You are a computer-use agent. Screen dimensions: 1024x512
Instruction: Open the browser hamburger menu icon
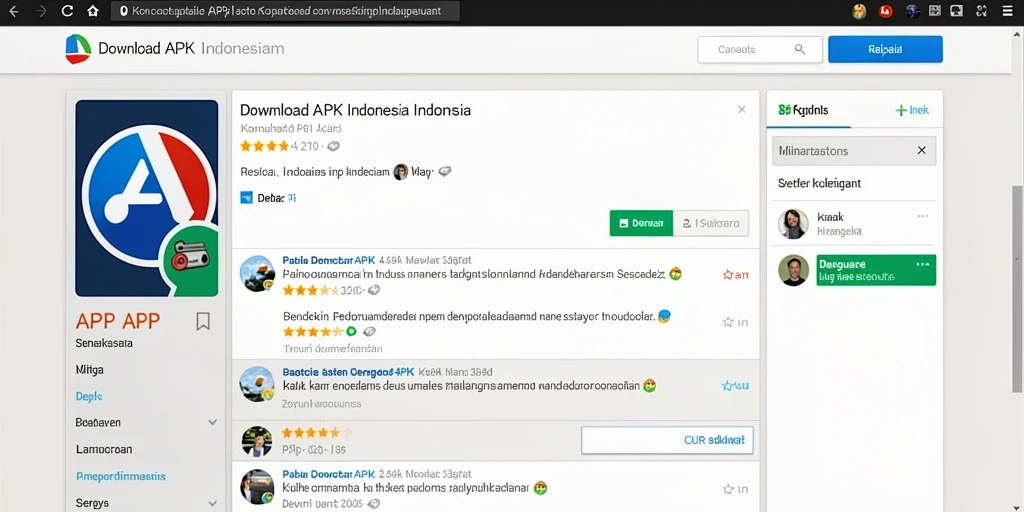pos(1008,10)
